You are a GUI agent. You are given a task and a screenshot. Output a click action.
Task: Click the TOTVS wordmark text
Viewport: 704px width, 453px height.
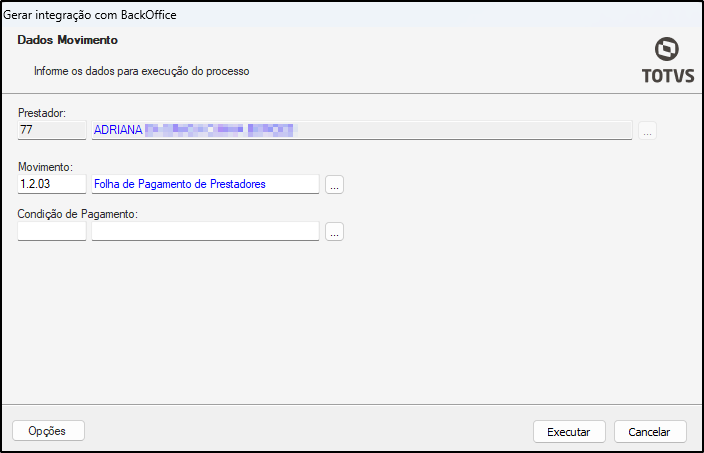click(666, 75)
